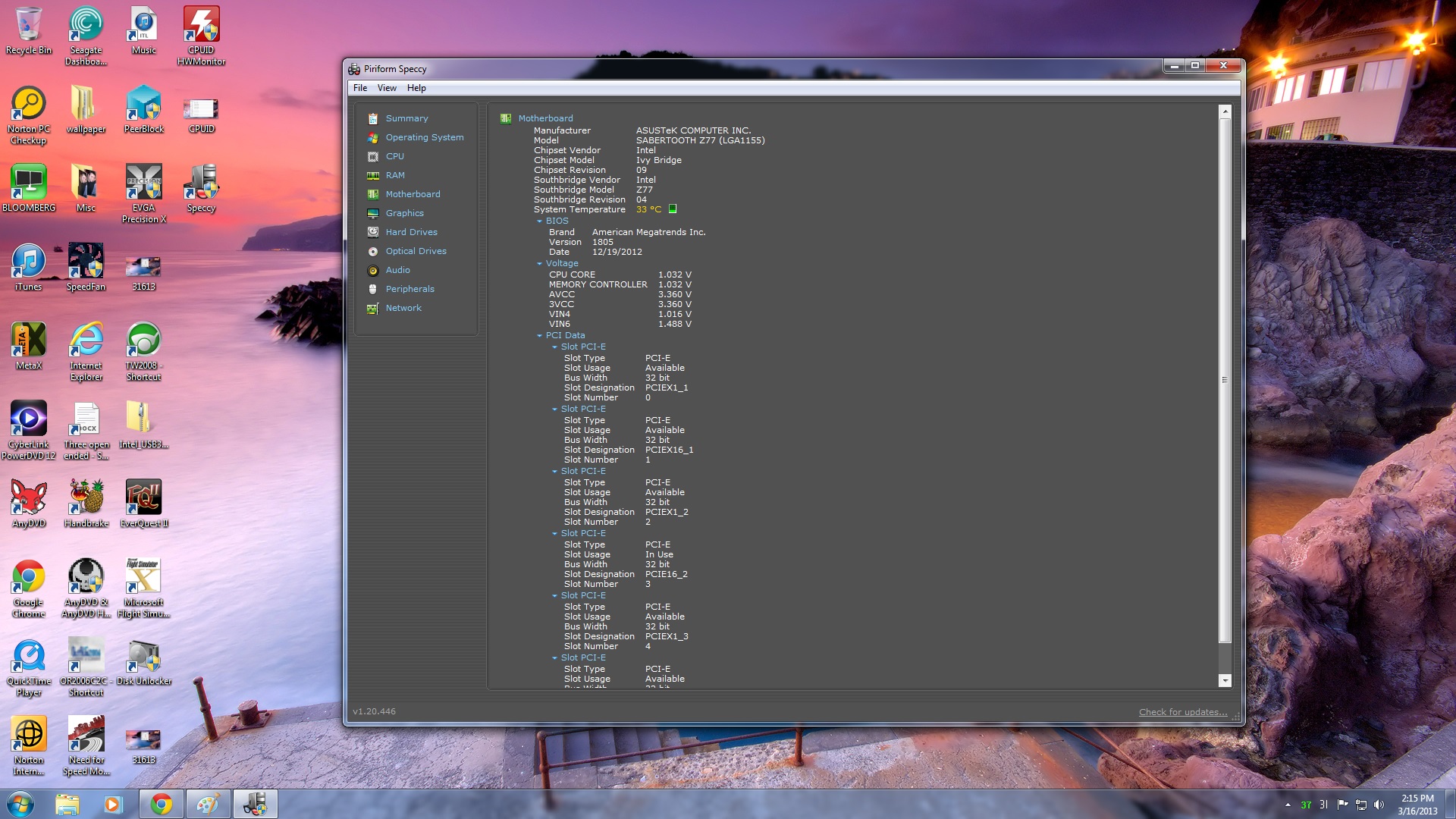Collapse the BIOS section
The image size is (1456, 819).
[540, 221]
